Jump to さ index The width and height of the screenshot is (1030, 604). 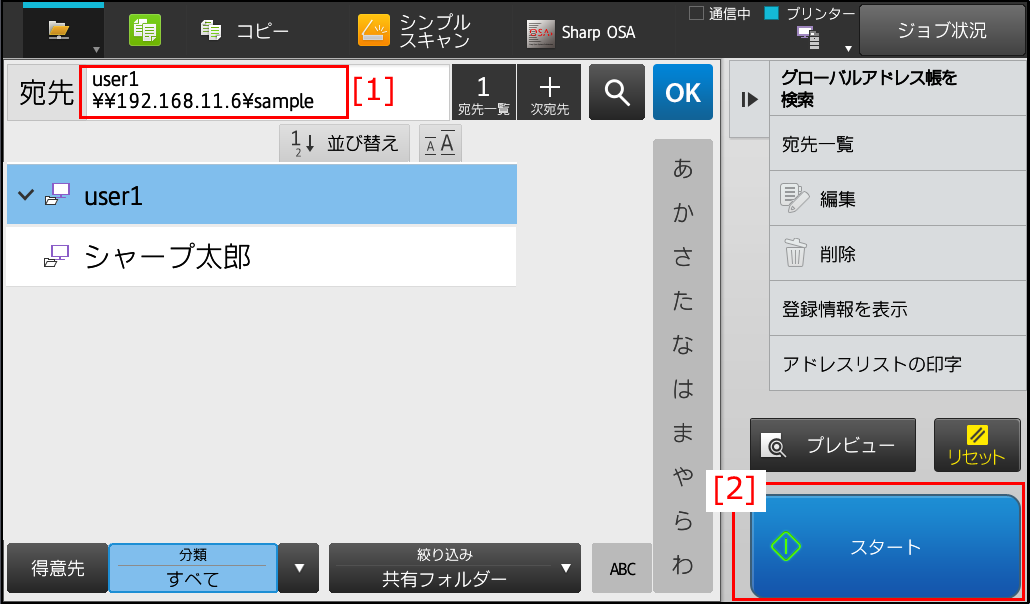tap(683, 258)
